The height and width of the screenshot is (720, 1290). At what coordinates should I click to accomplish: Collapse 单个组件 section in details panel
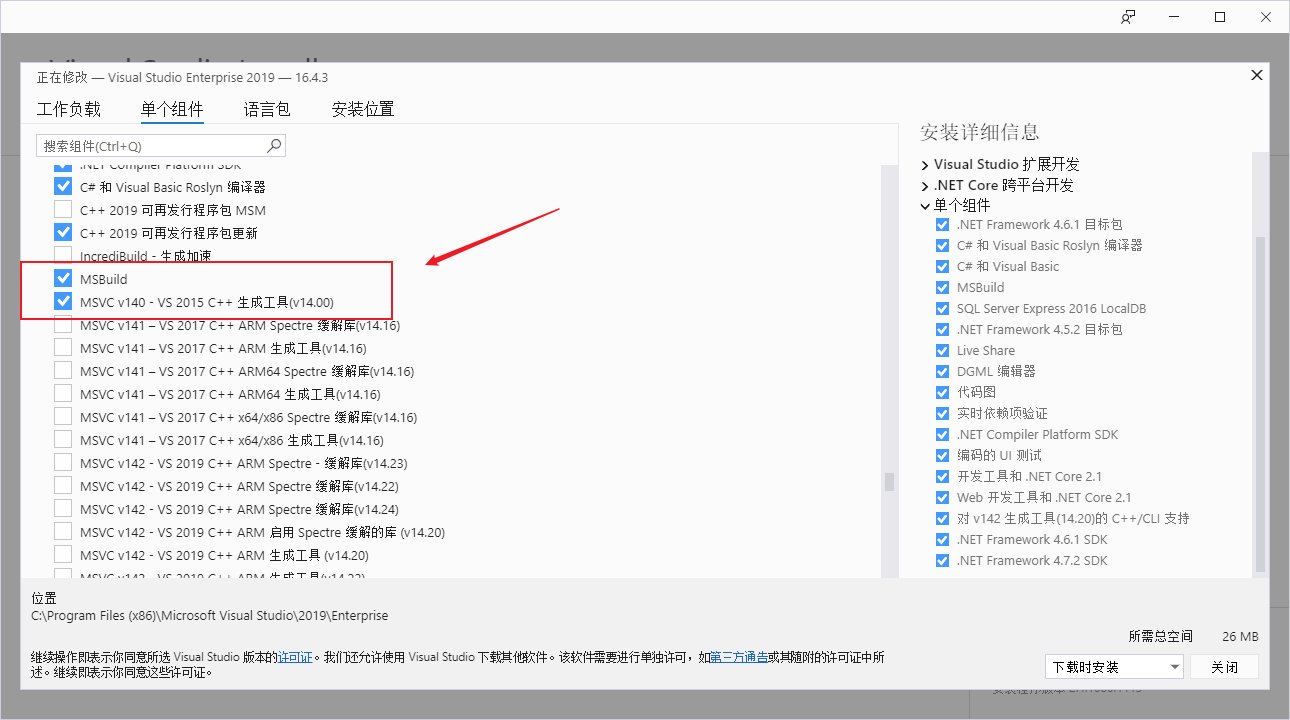[x=925, y=206]
